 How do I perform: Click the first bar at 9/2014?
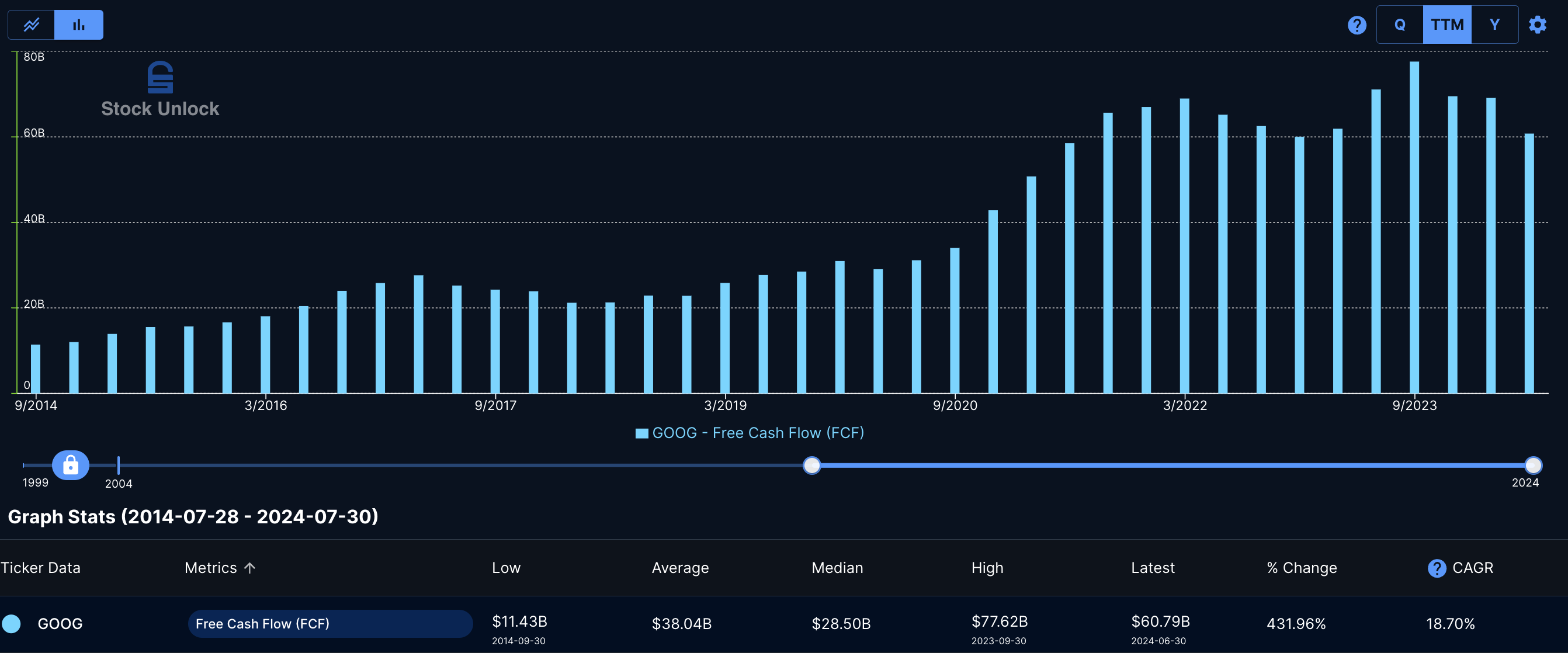(x=36, y=369)
